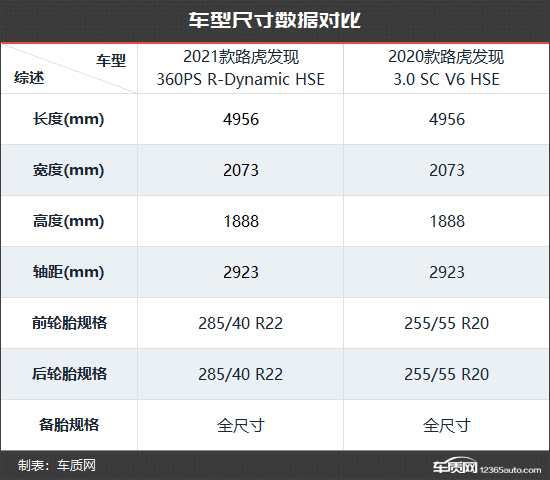Click 1888 in the 2020款 column

click(x=447, y=221)
